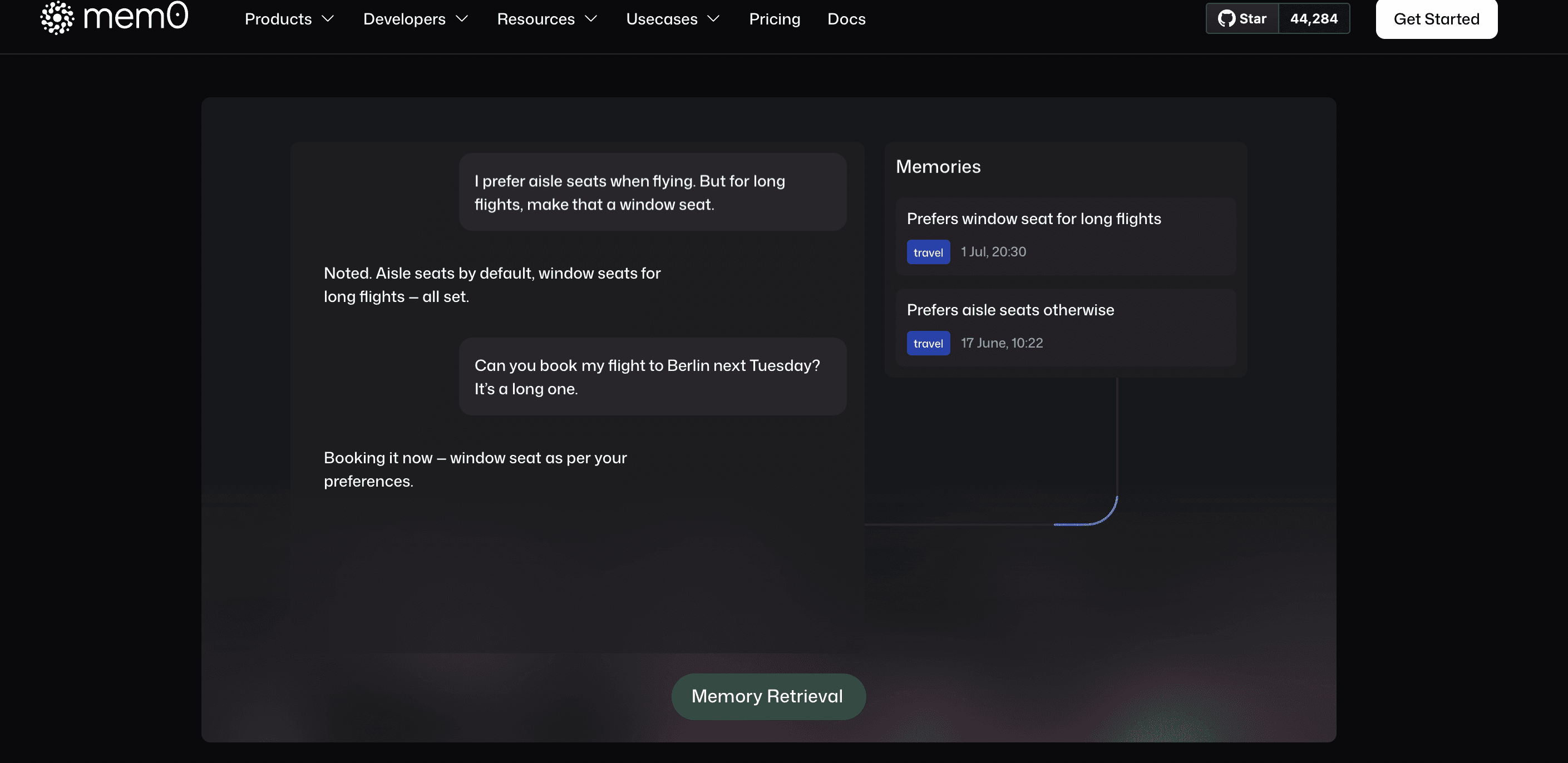Screen dimensions: 1568x763
Task: Click the GitHub octocat icon
Action: (1226, 19)
